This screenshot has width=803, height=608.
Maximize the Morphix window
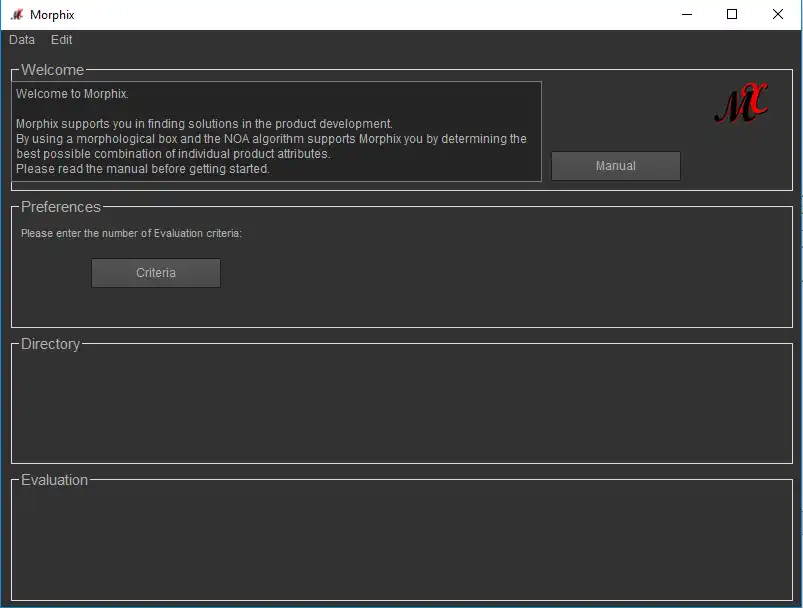click(x=732, y=14)
